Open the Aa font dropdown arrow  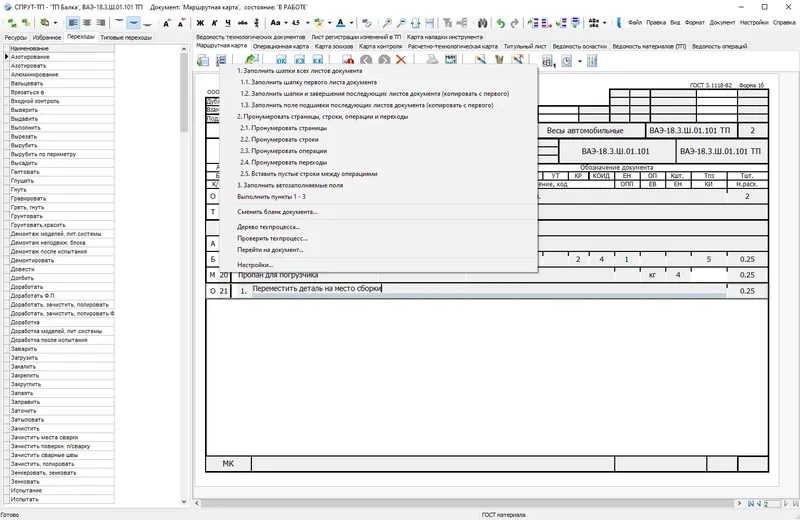[286, 23]
